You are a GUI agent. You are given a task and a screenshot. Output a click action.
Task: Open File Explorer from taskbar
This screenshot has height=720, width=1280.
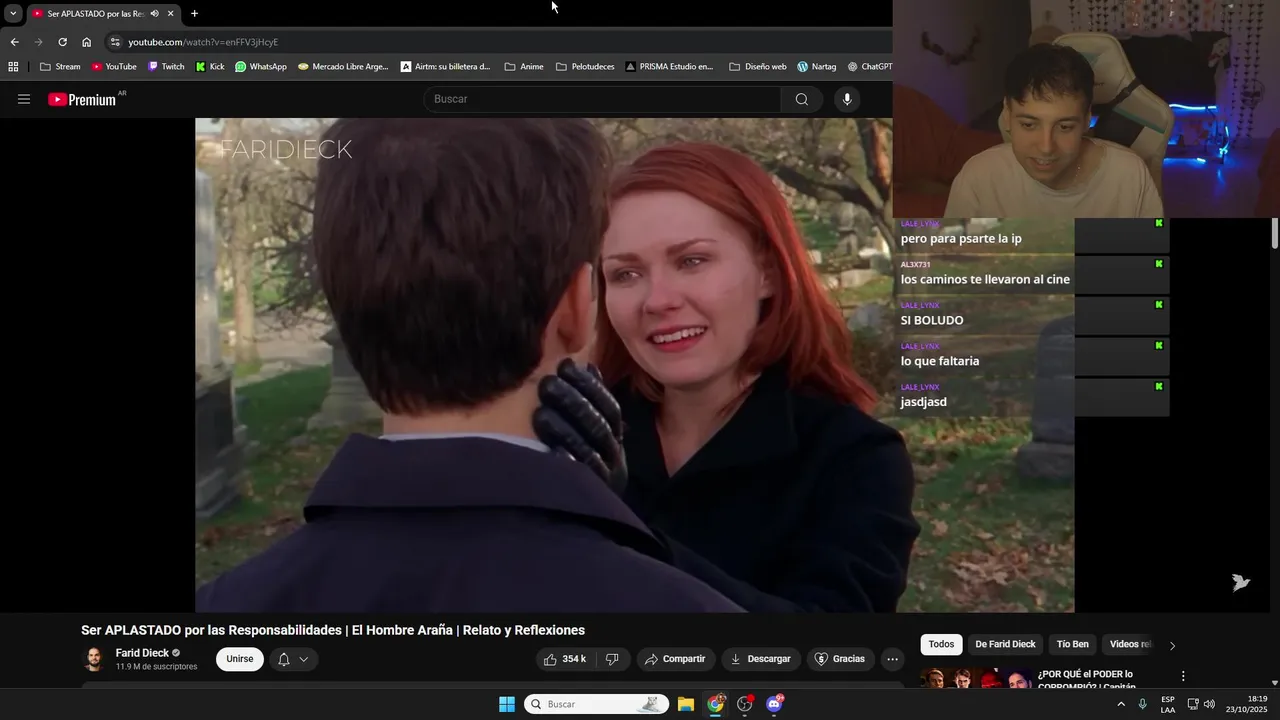(x=686, y=704)
